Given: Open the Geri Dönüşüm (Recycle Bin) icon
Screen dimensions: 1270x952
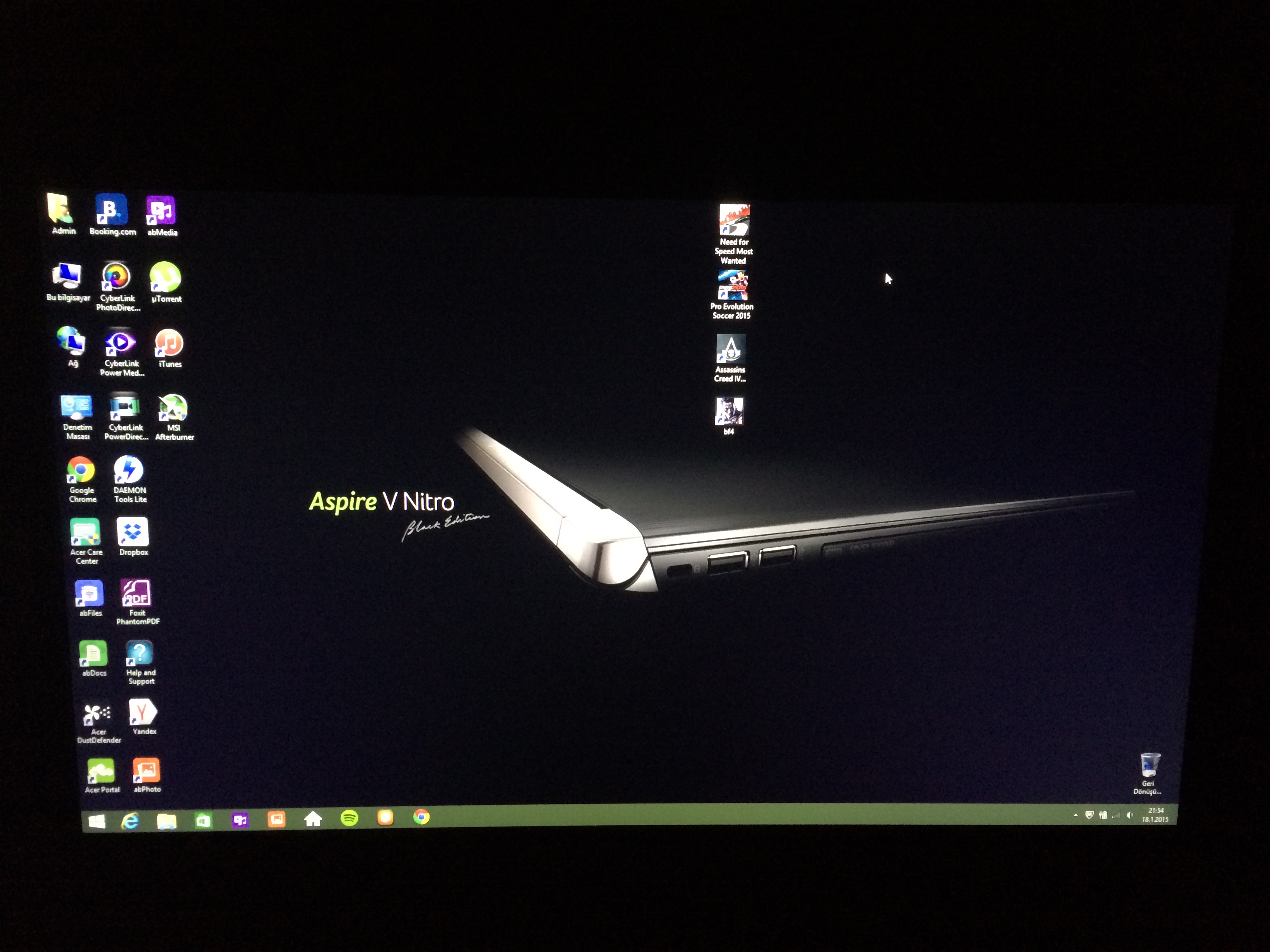Looking at the screenshot, I should (1149, 773).
